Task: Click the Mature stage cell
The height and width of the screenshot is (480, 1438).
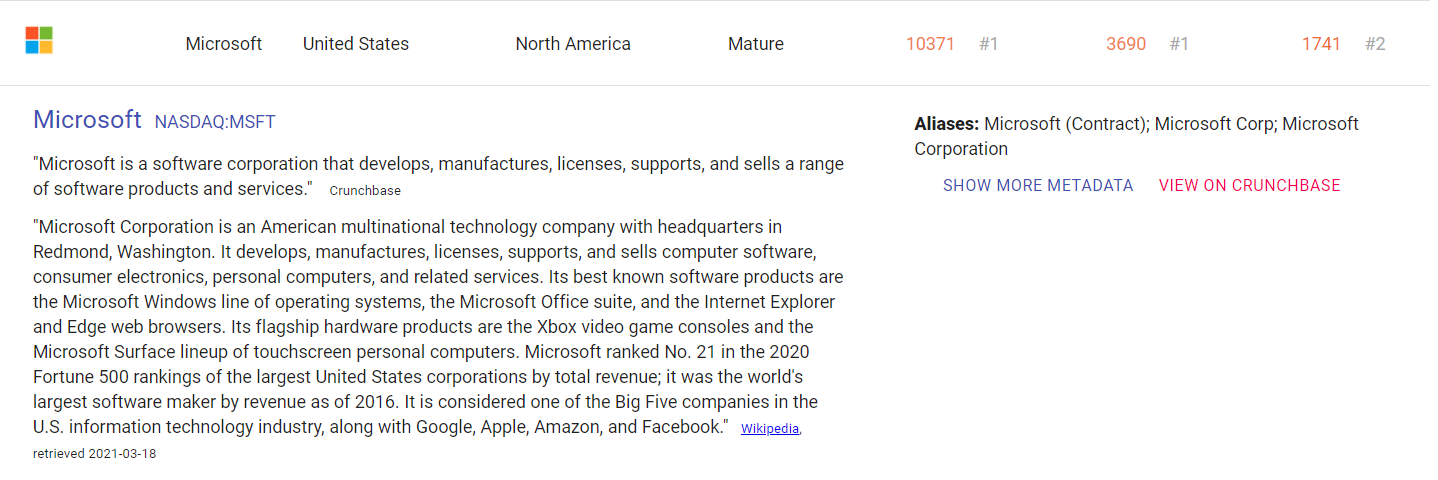Action: point(756,44)
